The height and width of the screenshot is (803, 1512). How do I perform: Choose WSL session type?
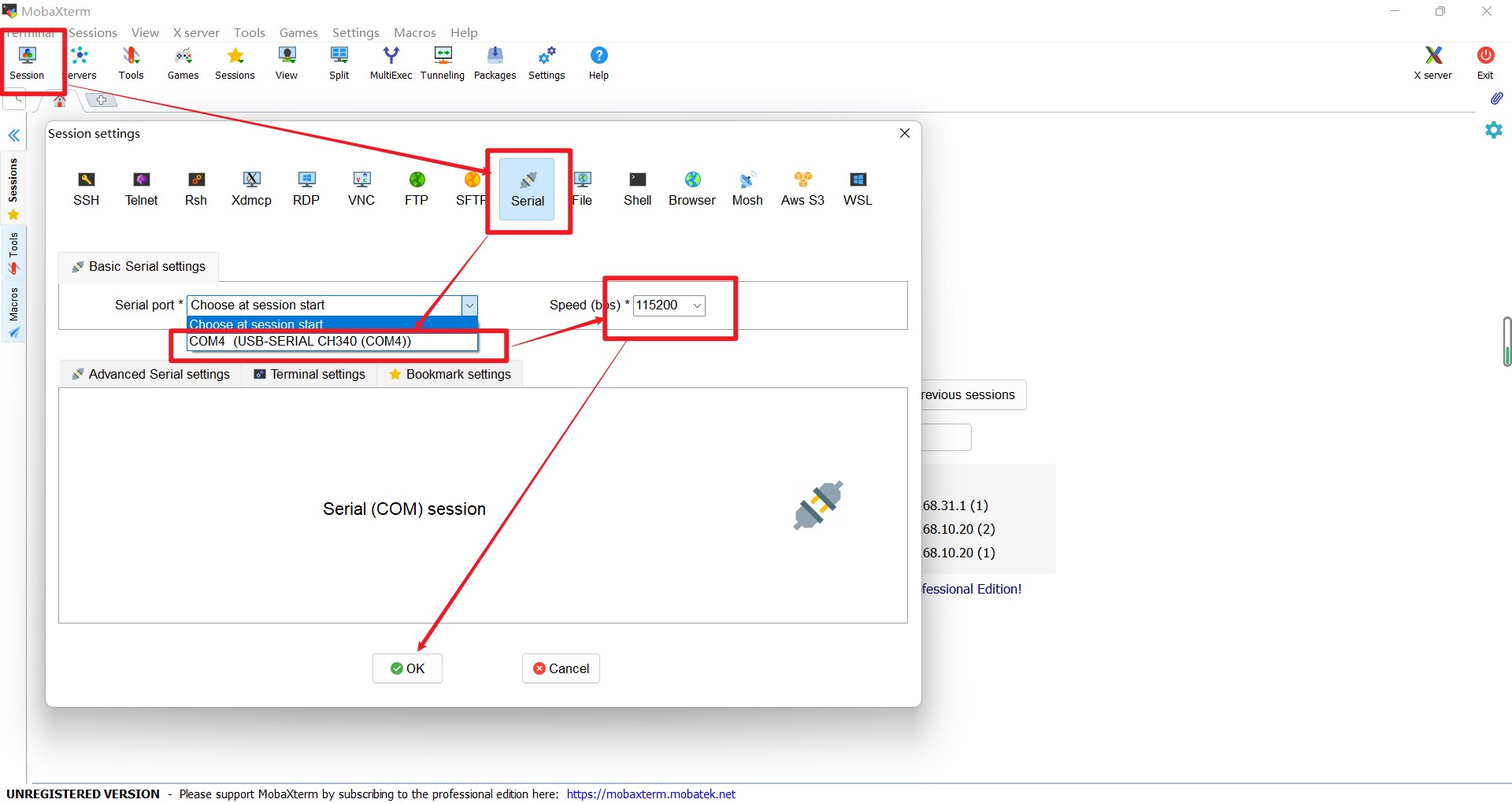[858, 189]
